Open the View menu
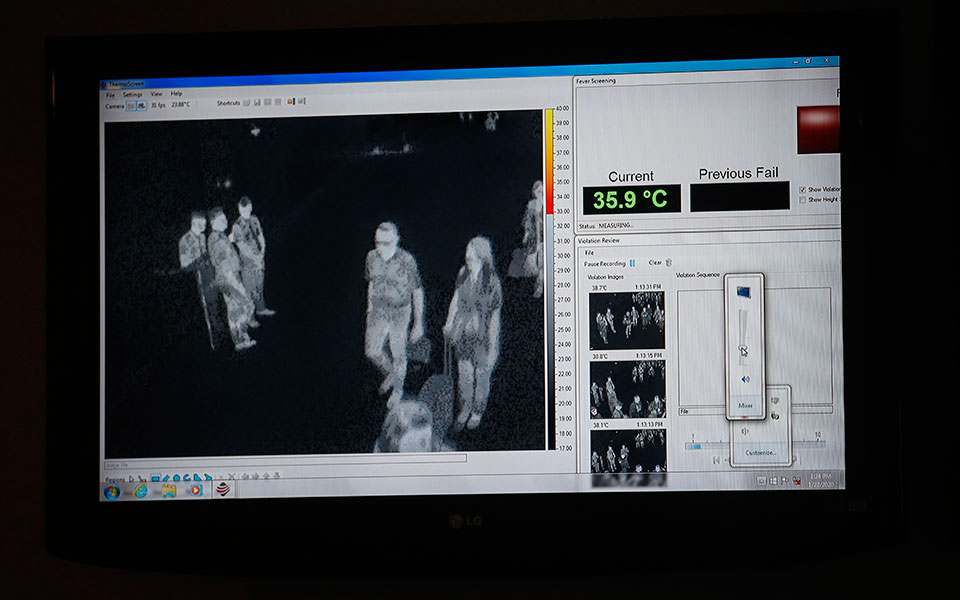Viewport: 960px width, 600px height. (x=156, y=94)
